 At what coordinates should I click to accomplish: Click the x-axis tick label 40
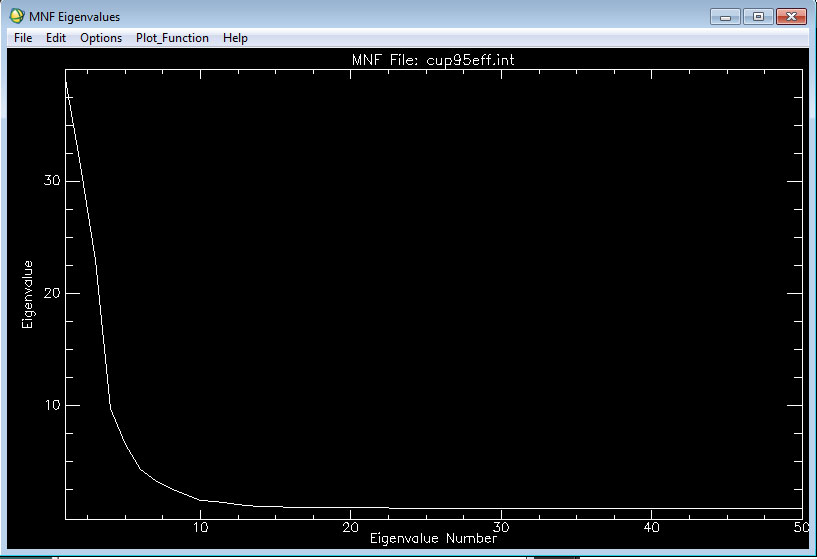click(650, 528)
